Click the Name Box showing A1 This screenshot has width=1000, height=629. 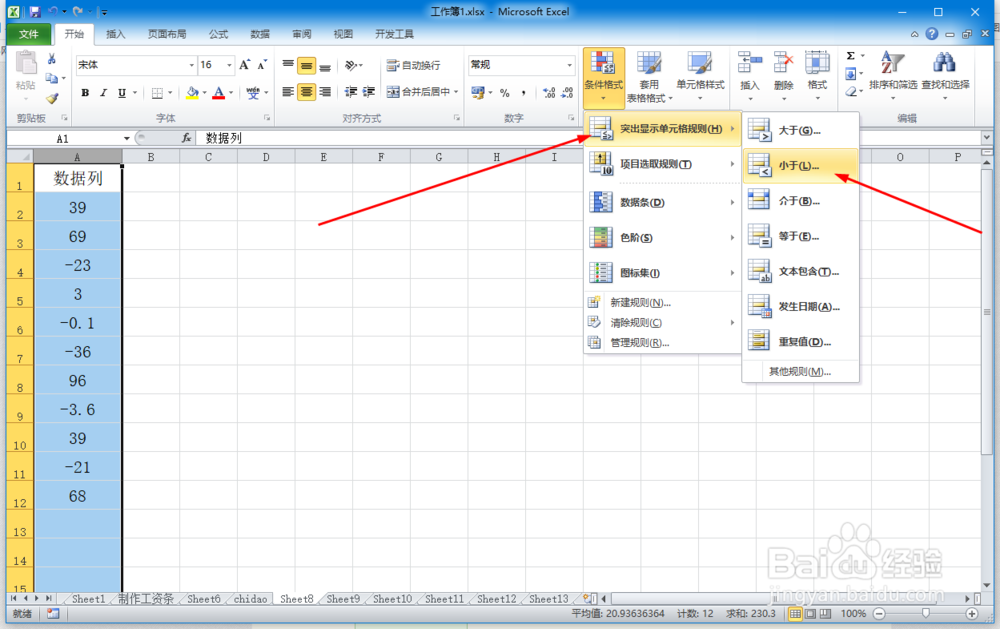62,138
